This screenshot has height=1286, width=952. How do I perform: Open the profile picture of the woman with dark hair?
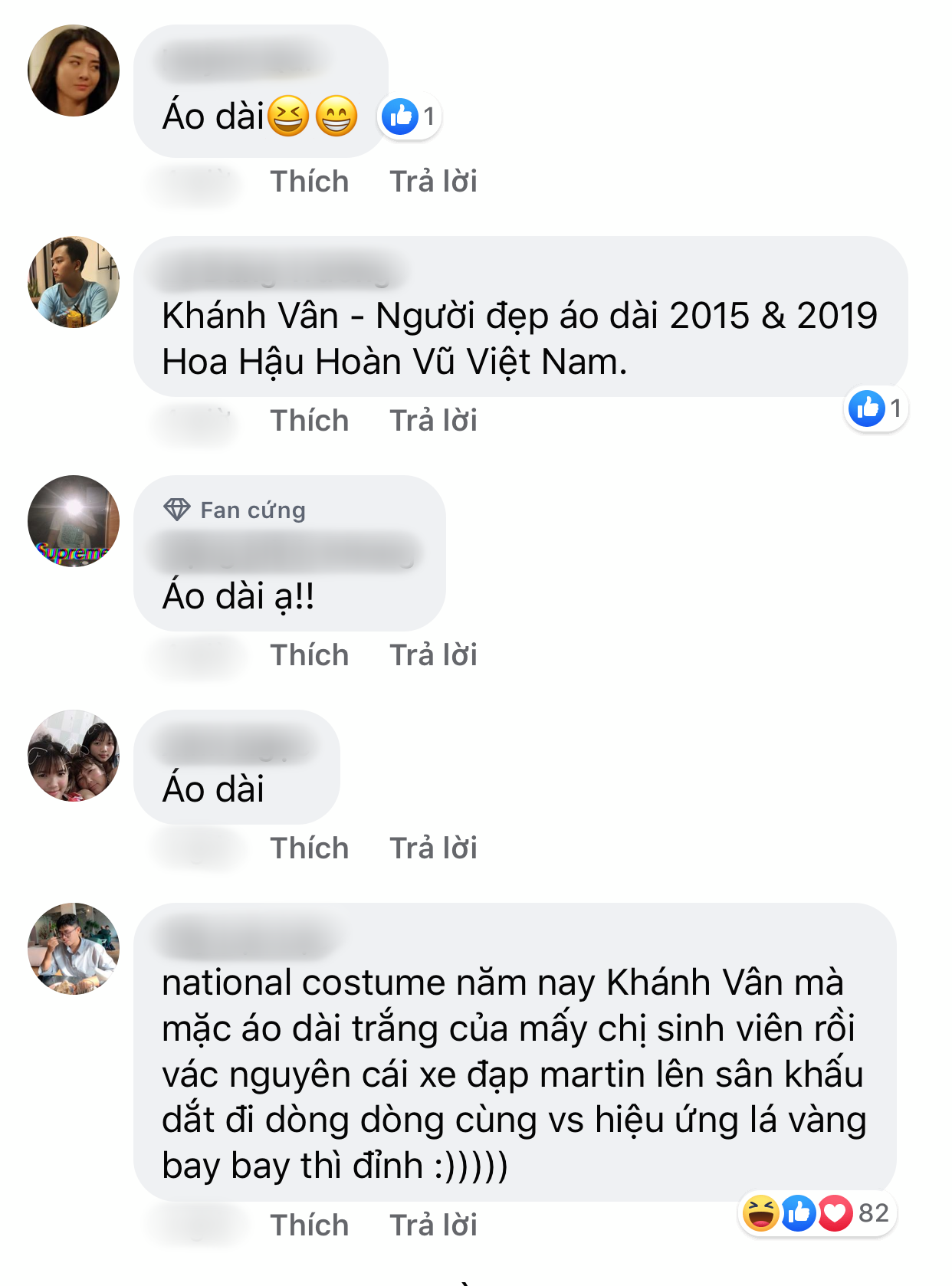74,71
